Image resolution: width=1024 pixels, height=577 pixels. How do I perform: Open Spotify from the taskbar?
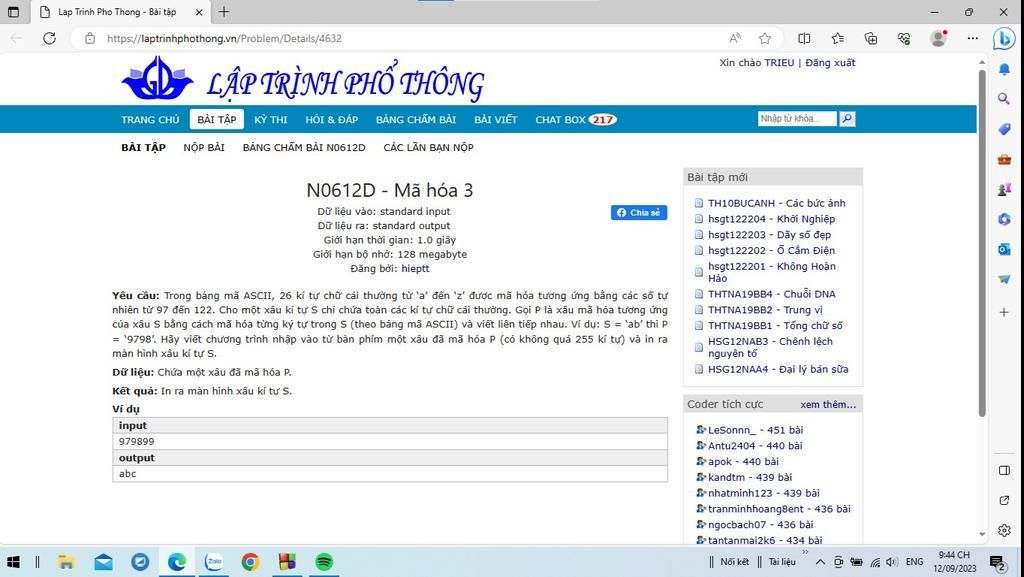click(x=323, y=562)
